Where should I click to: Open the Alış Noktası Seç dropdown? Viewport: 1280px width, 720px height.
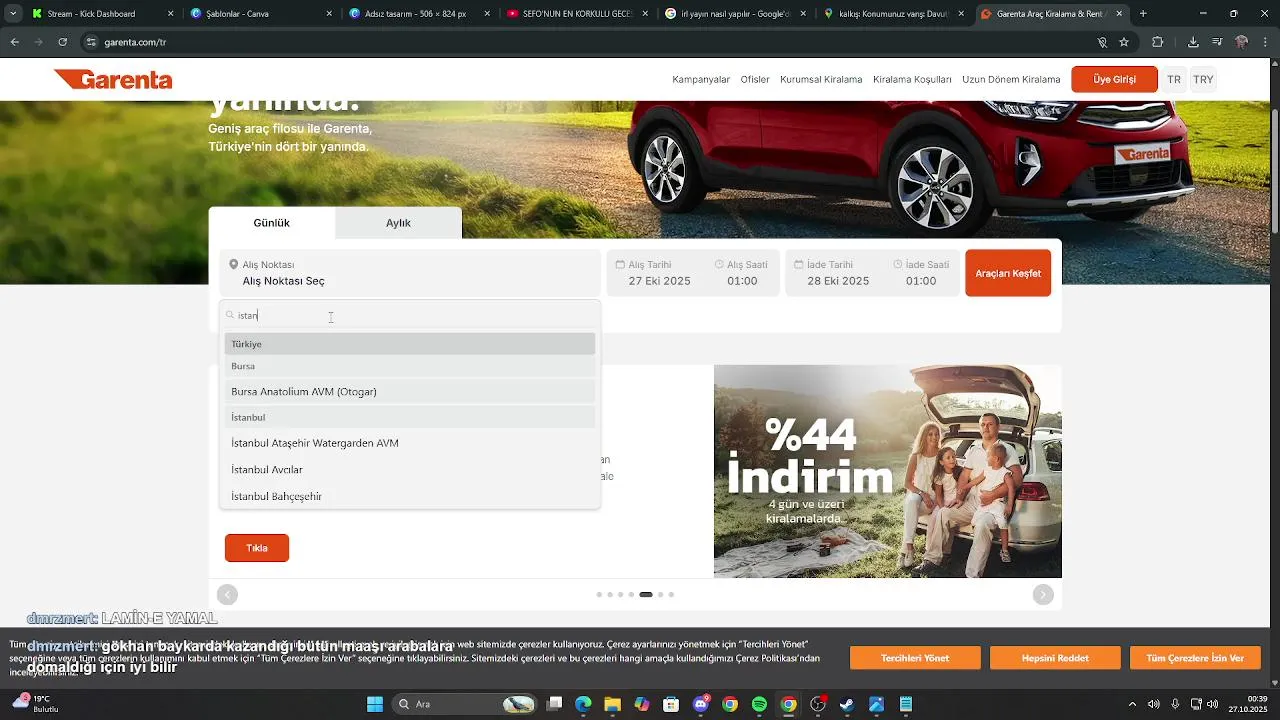pyautogui.click(x=410, y=273)
